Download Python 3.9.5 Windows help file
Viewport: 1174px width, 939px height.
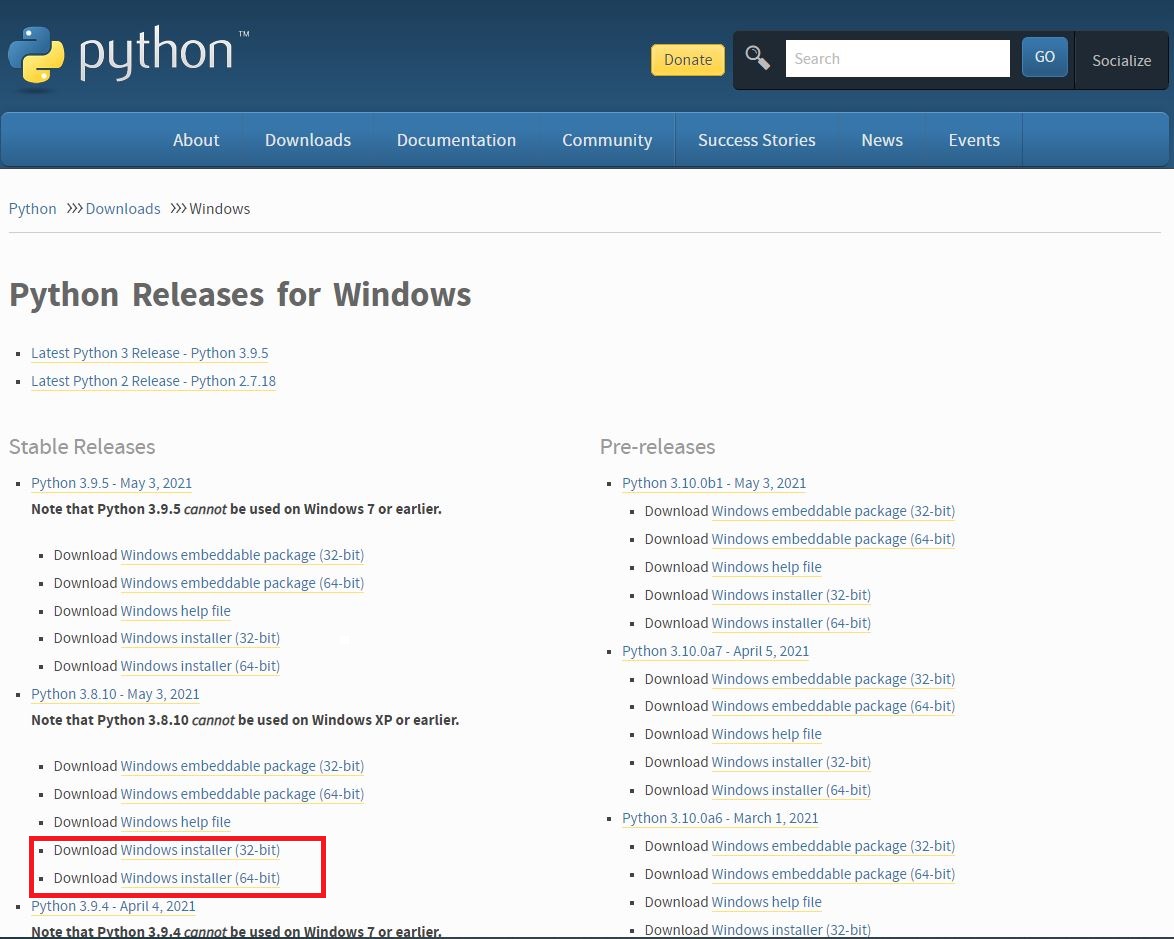pos(176,611)
